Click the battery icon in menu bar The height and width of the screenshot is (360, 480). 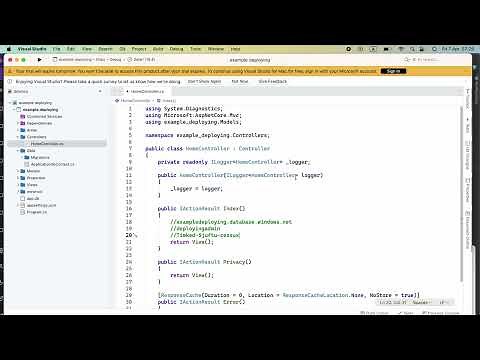(387, 49)
